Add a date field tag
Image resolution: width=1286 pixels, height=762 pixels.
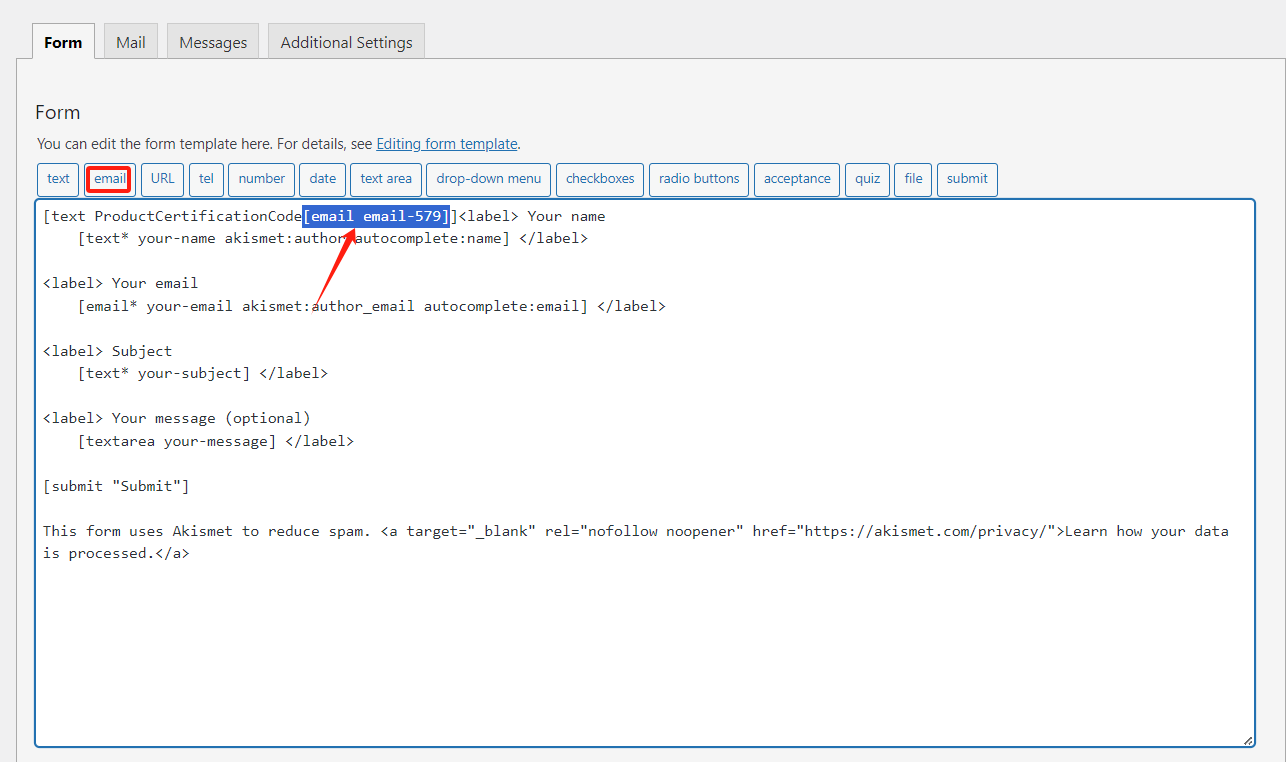tap(323, 179)
